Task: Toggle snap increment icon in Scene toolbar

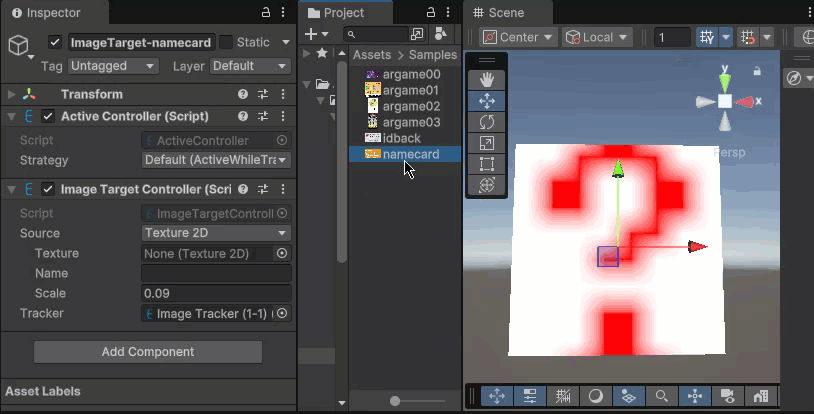Action: [748, 37]
